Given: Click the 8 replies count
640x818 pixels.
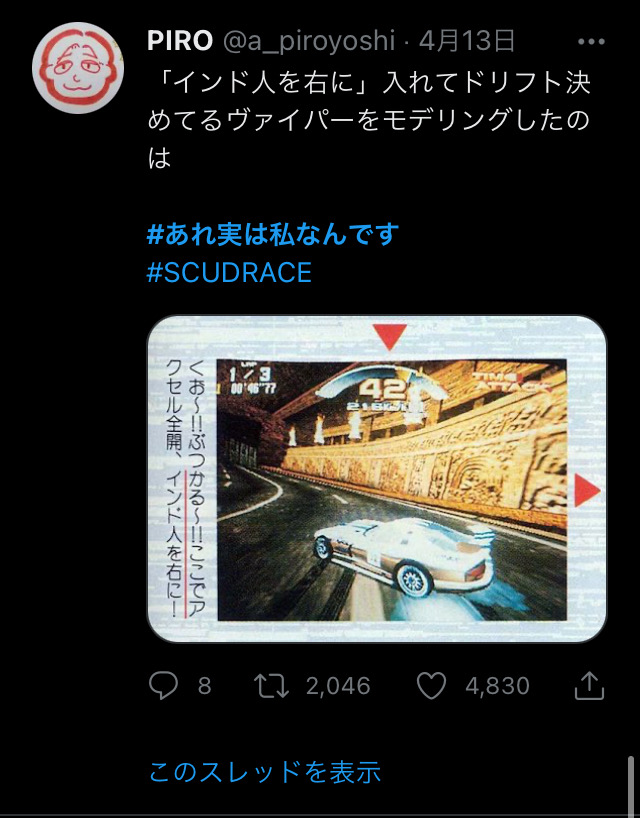Looking at the screenshot, I should [x=204, y=685].
